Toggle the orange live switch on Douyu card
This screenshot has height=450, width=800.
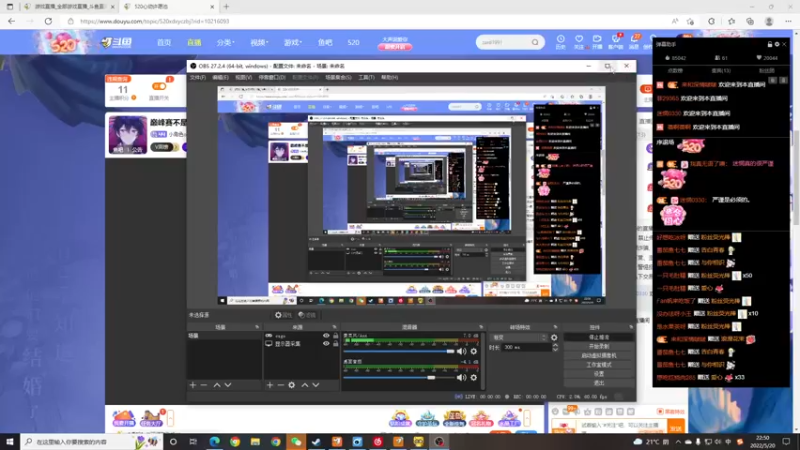[x=159, y=86]
